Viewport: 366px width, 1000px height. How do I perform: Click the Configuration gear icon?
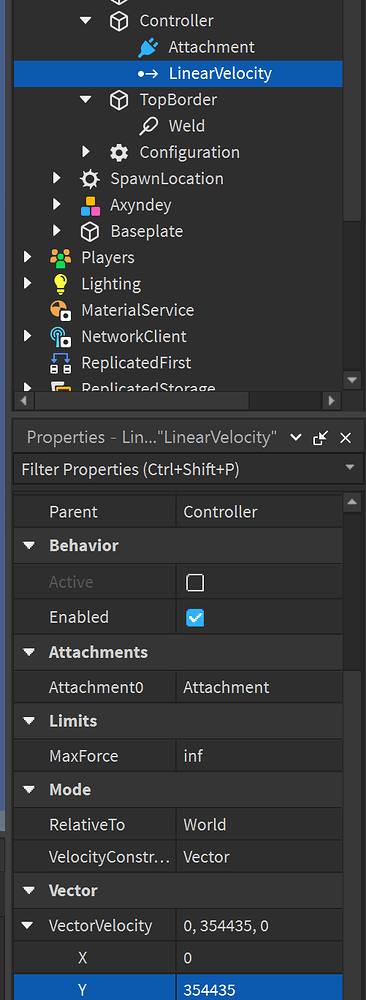coord(119,152)
